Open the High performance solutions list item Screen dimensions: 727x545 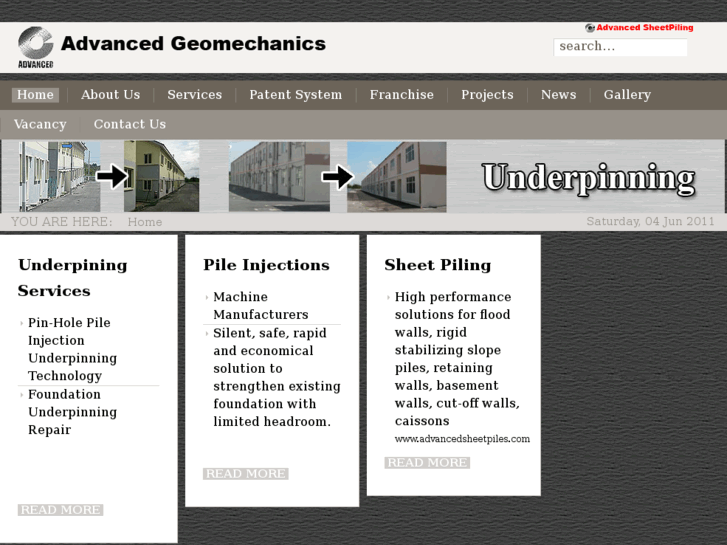click(457, 359)
